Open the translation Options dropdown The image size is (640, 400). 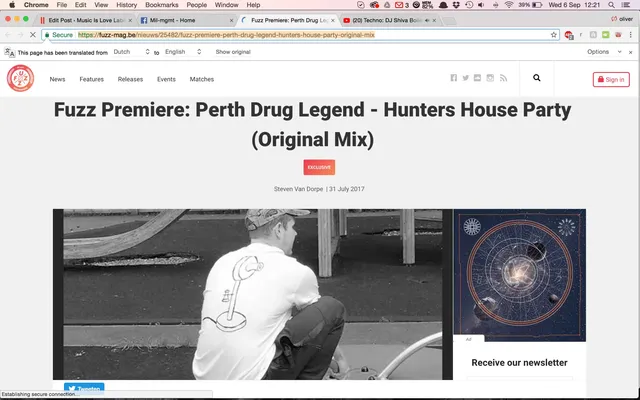click(x=604, y=52)
